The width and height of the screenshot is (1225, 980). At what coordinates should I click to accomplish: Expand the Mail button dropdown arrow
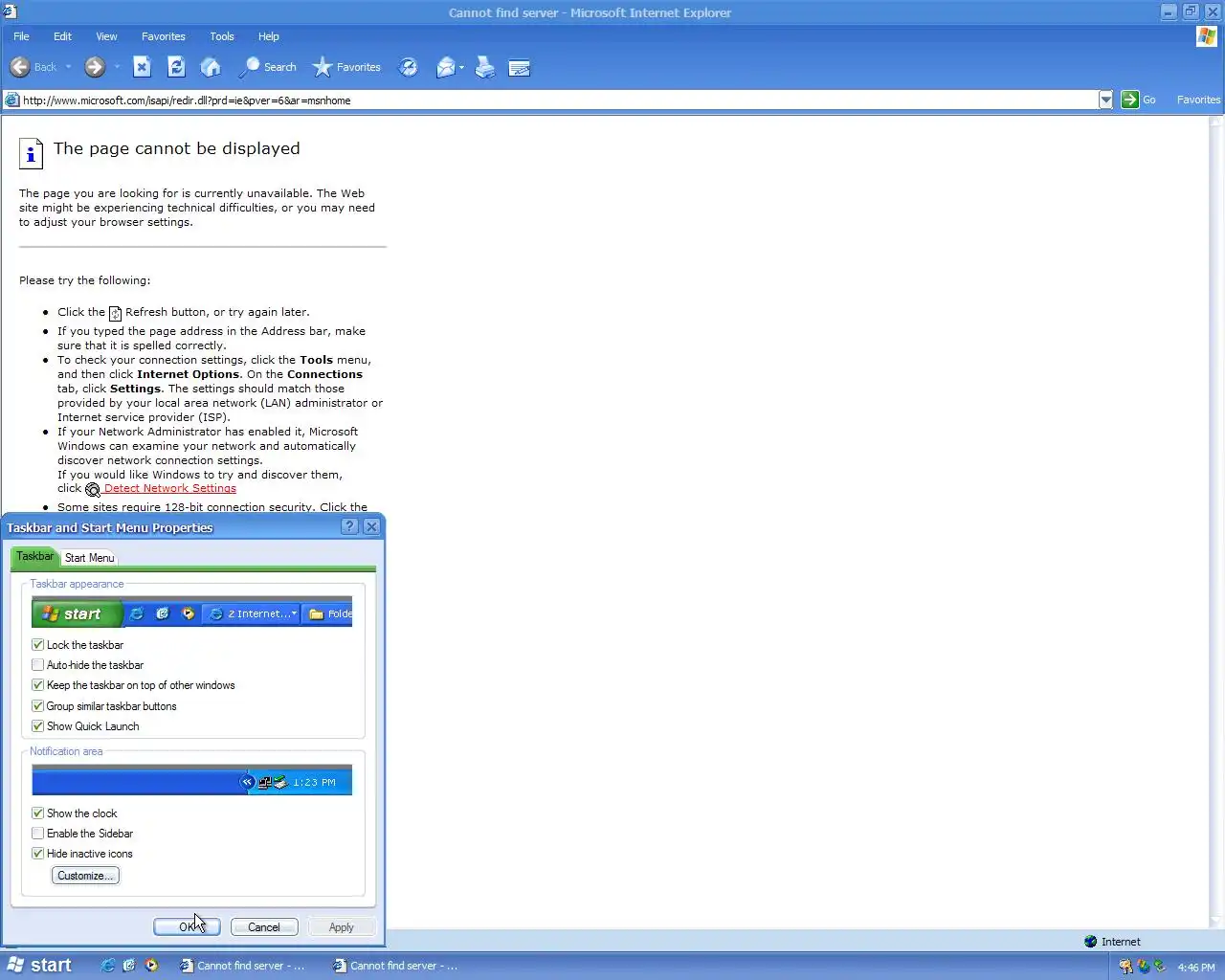click(461, 67)
